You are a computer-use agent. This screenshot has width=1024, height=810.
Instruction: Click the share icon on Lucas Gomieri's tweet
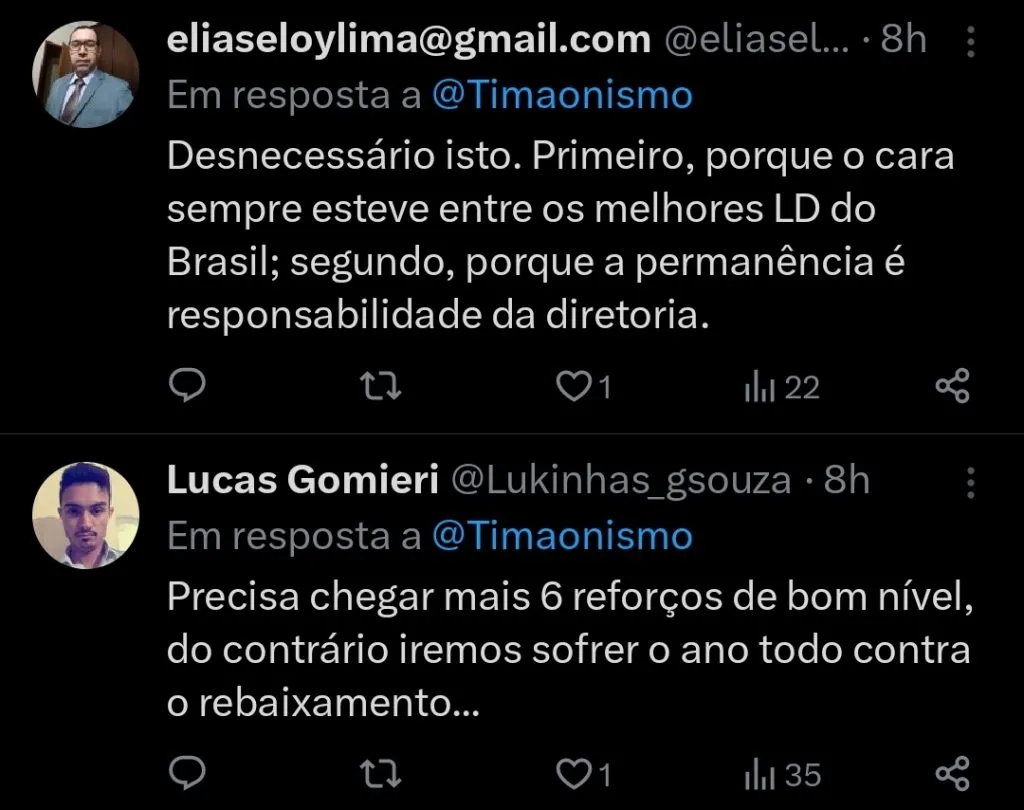tap(952, 772)
